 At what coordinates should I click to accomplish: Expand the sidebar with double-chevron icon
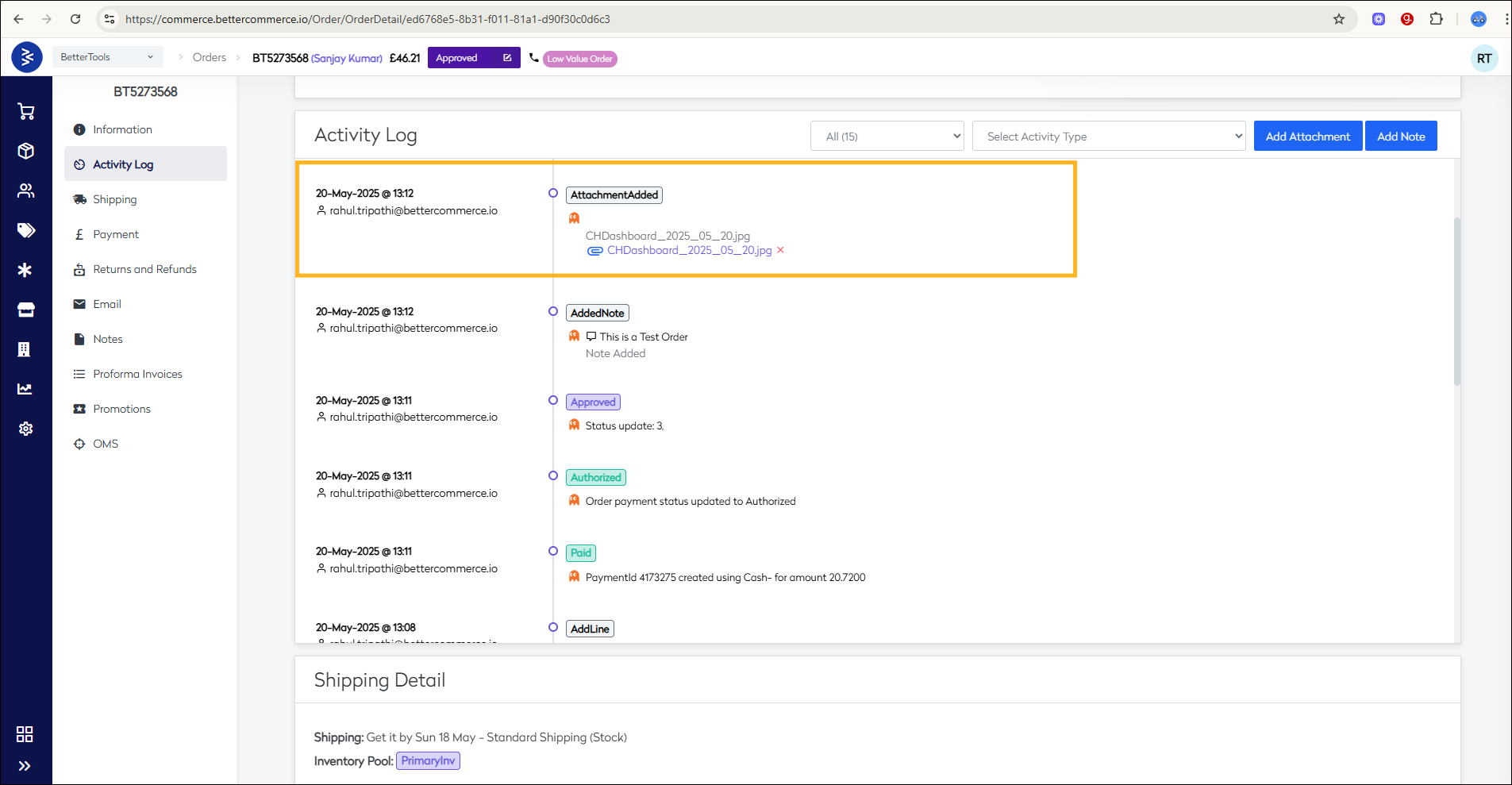click(25, 766)
